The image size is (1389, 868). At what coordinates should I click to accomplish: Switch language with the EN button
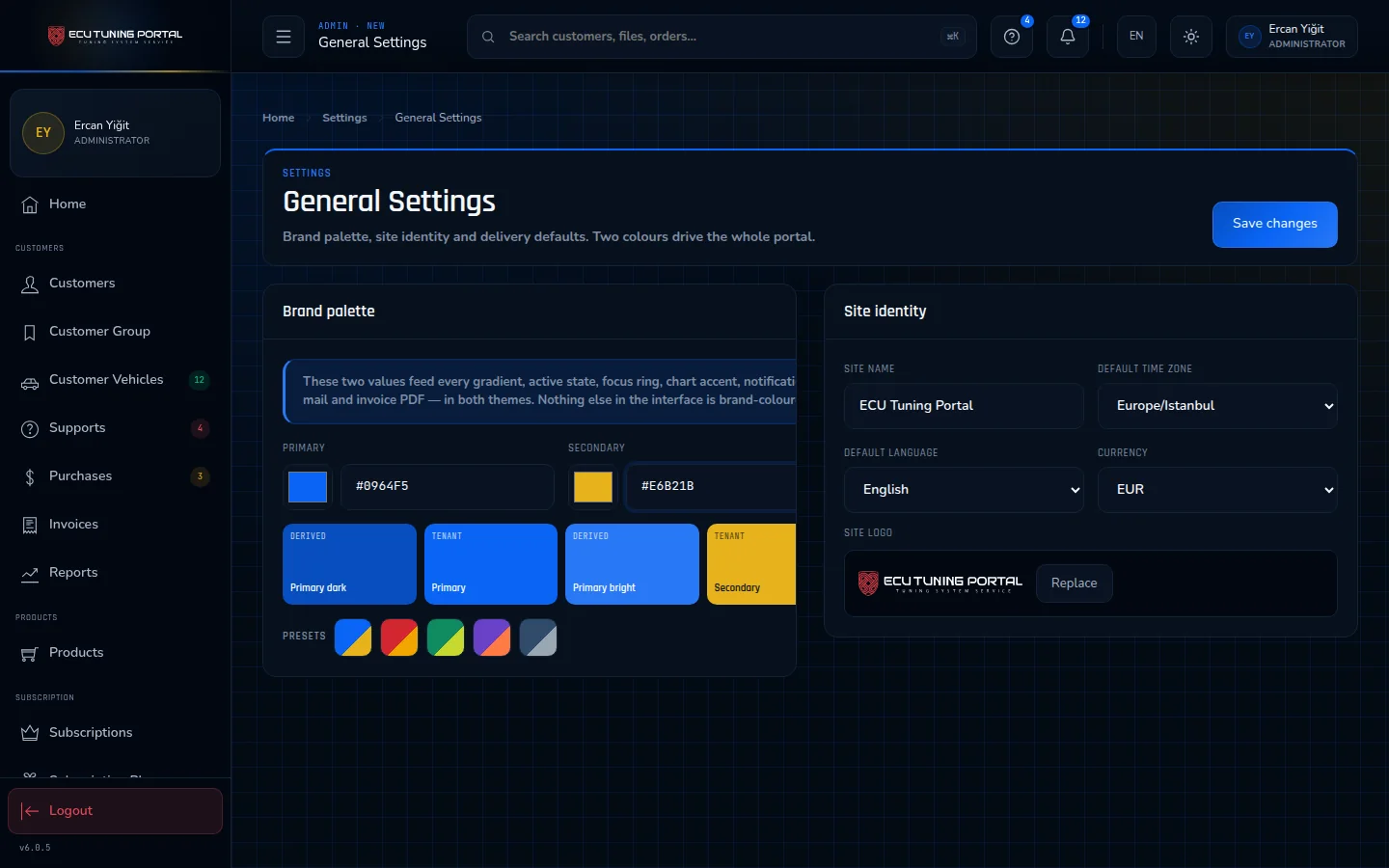pos(1136,37)
